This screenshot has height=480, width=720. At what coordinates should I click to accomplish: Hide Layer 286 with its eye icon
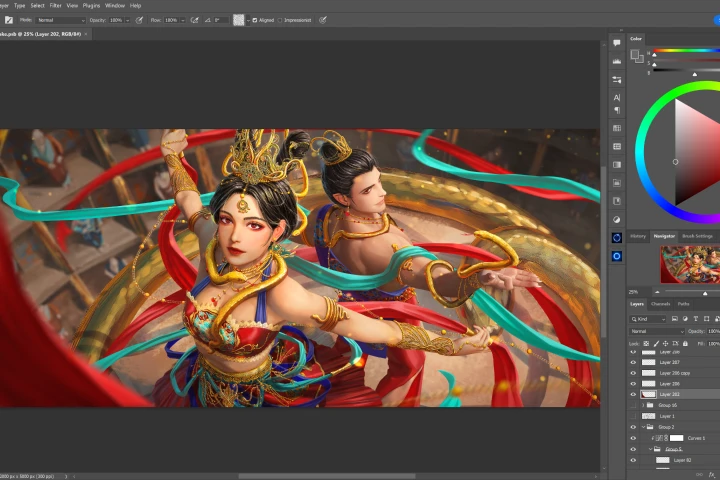[633, 384]
